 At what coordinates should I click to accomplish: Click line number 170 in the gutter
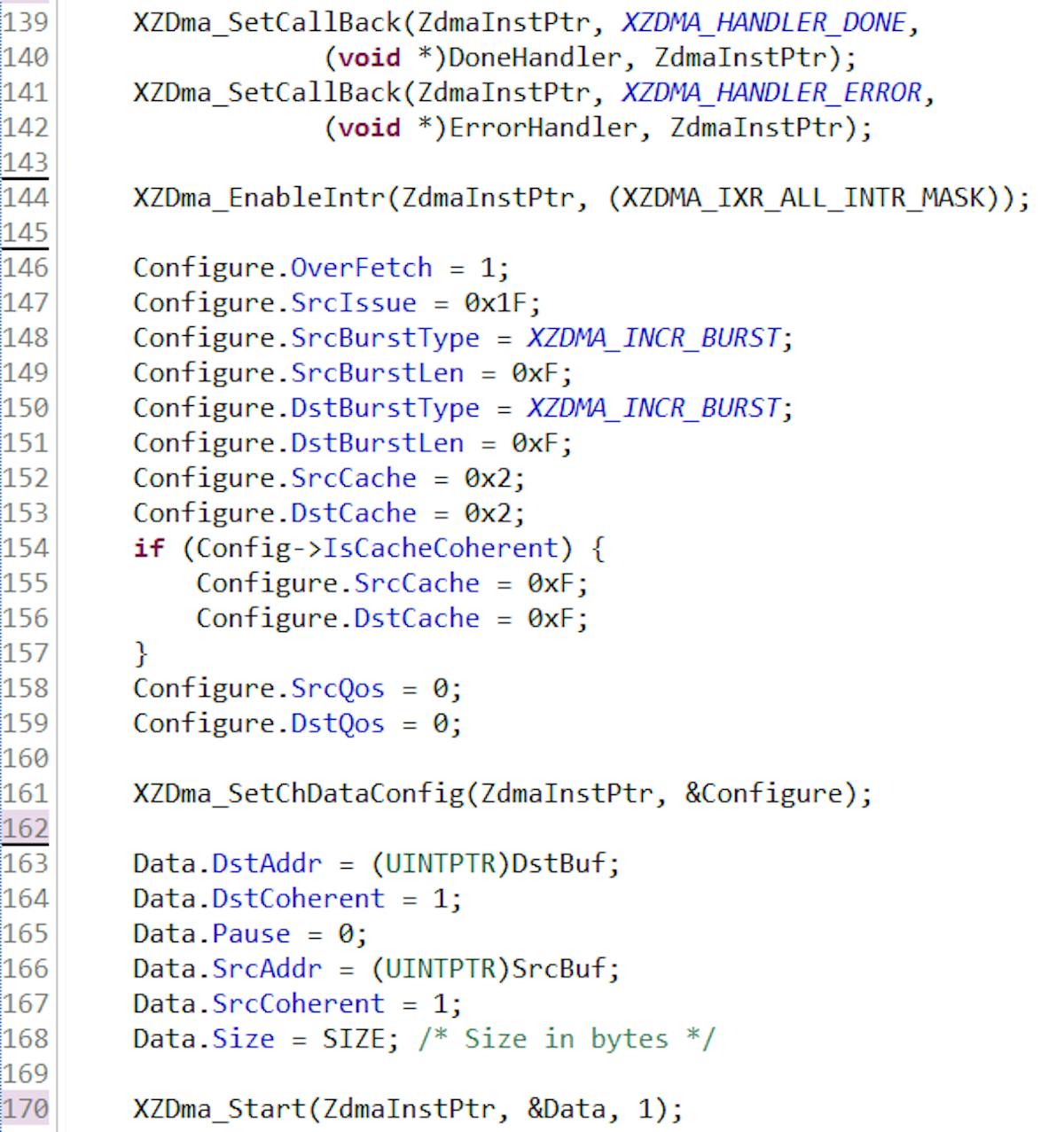point(25,1108)
